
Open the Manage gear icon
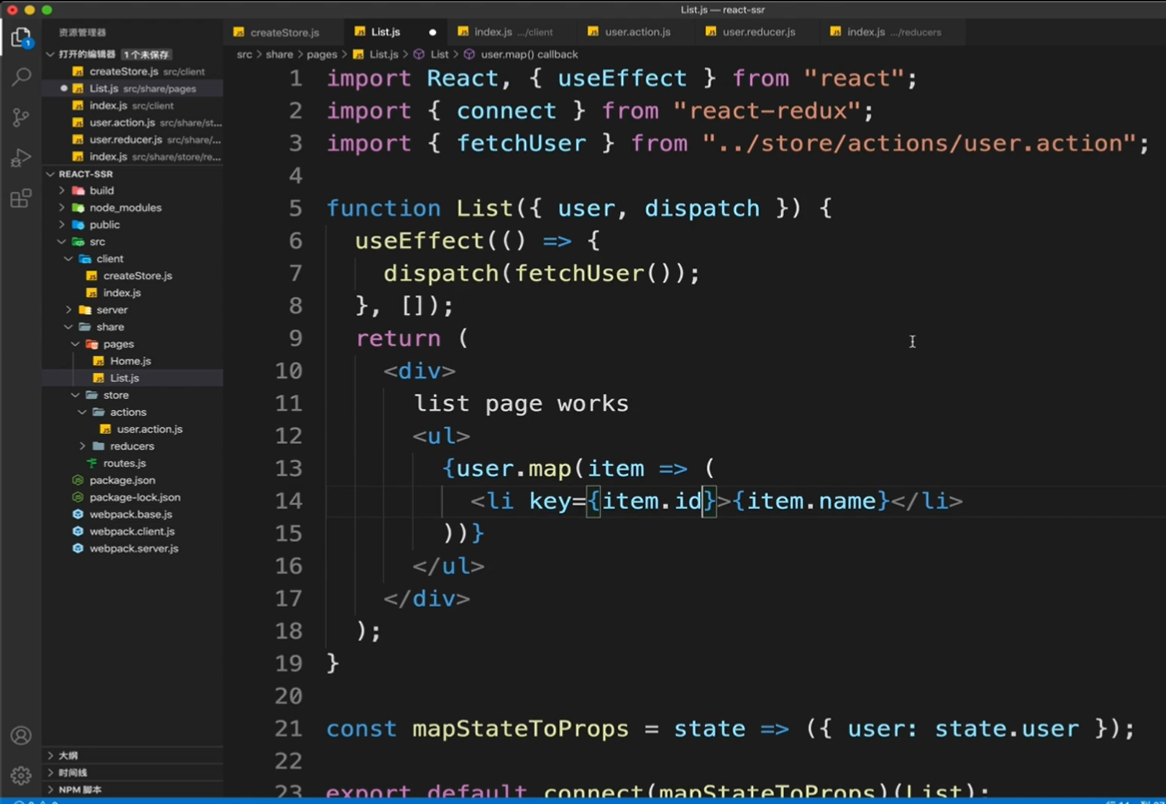[21, 776]
